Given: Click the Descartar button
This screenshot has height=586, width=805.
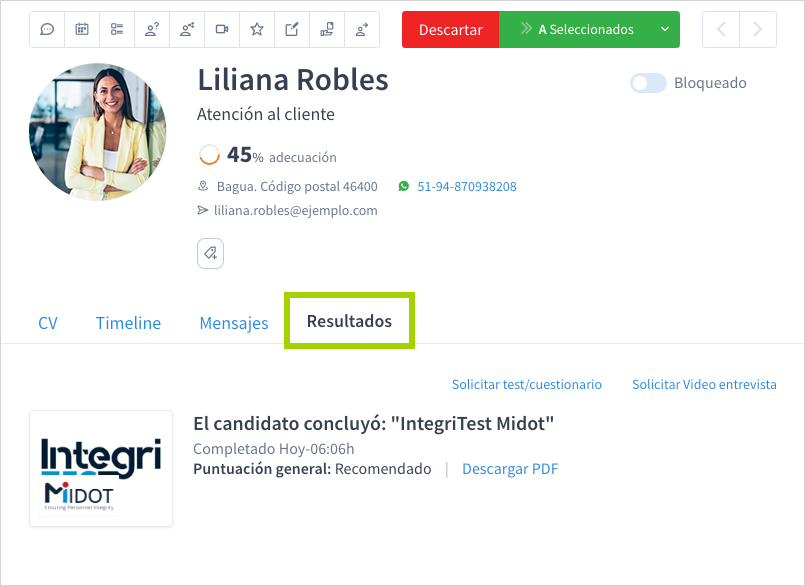Looking at the screenshot, I should click(450, 29).
